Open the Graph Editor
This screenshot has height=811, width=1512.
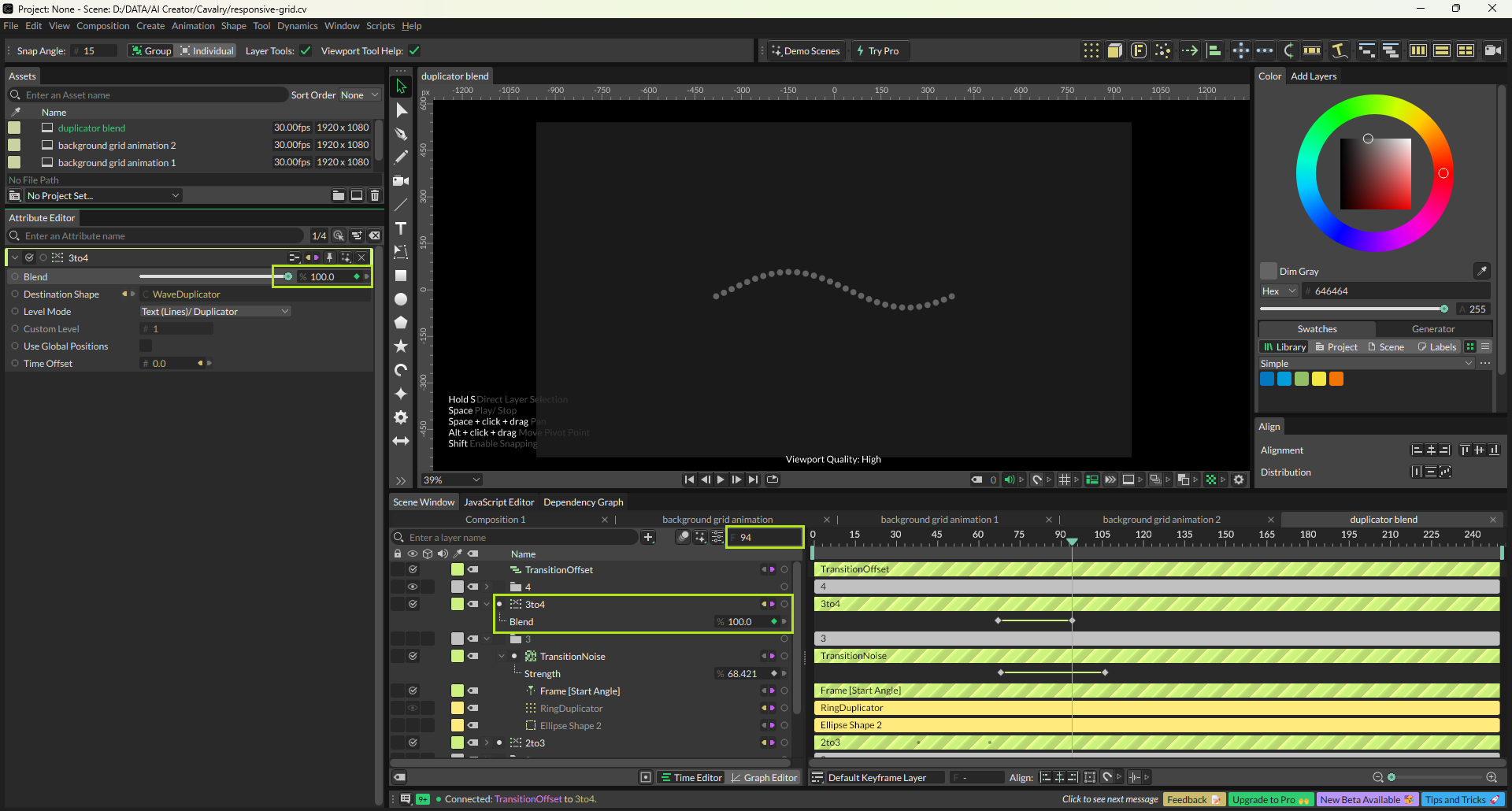[x=763, y=778]
